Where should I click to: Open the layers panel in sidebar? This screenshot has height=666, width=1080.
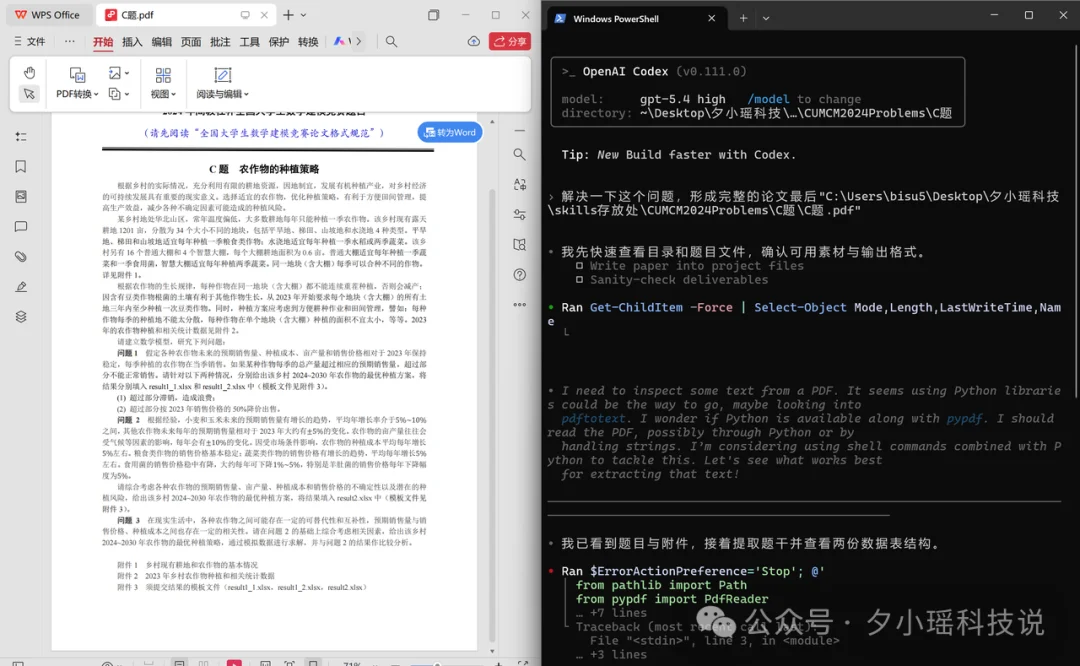pos(21,317)
